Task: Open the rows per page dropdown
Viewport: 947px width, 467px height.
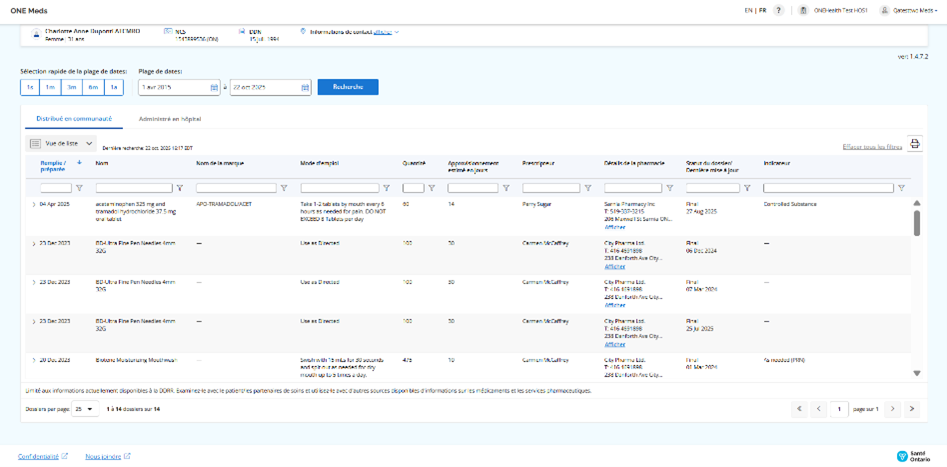Action: tap(86, 409)
